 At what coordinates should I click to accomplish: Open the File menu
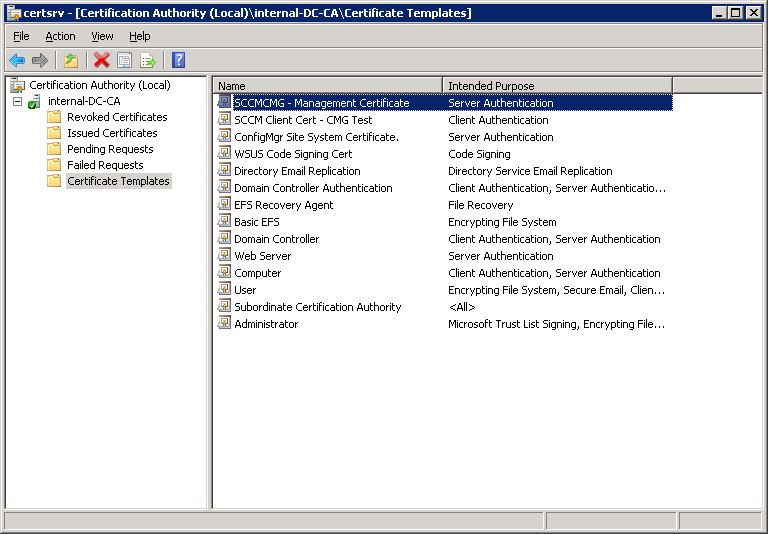[21, 36]
